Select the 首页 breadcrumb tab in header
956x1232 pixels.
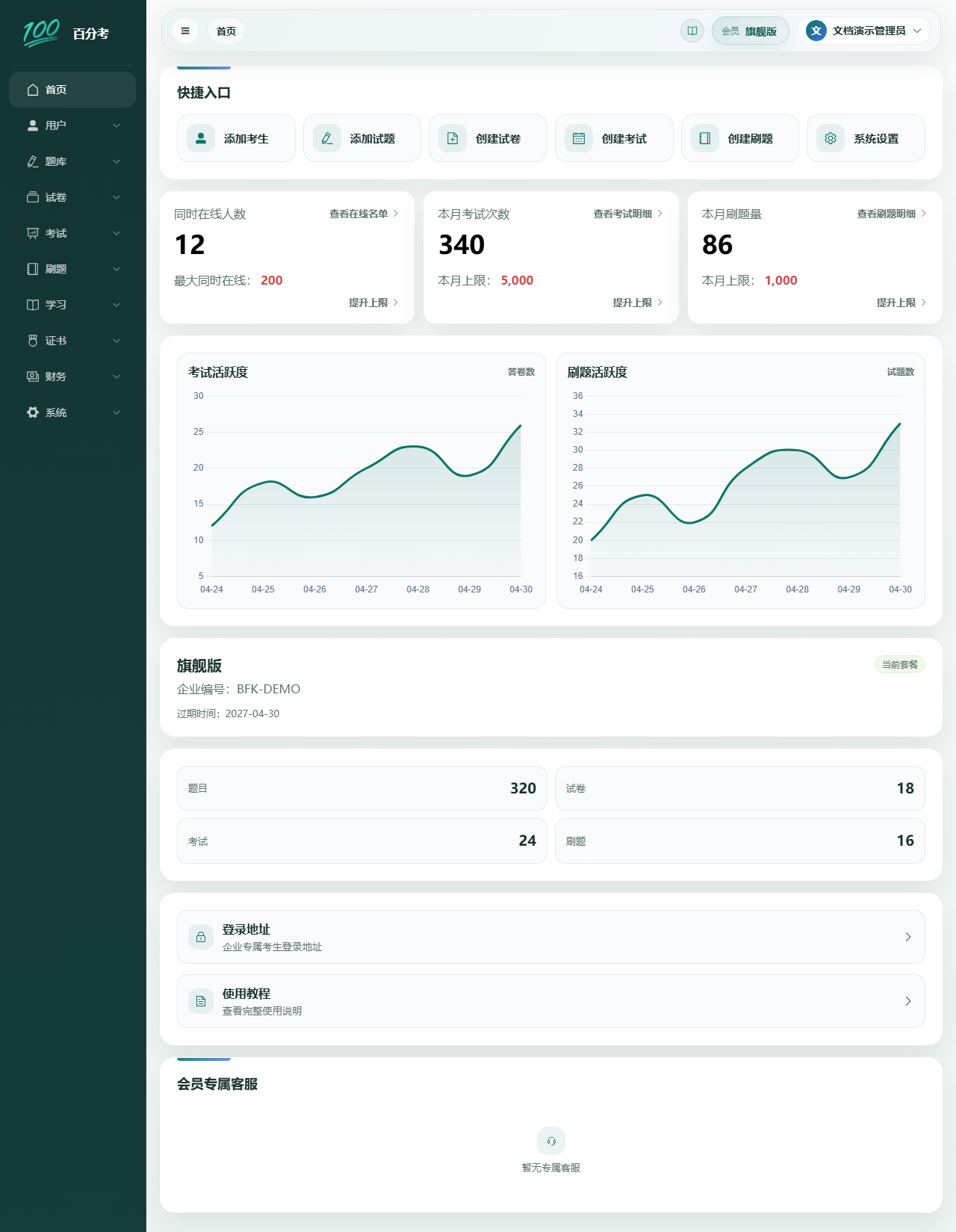(226, 31)
